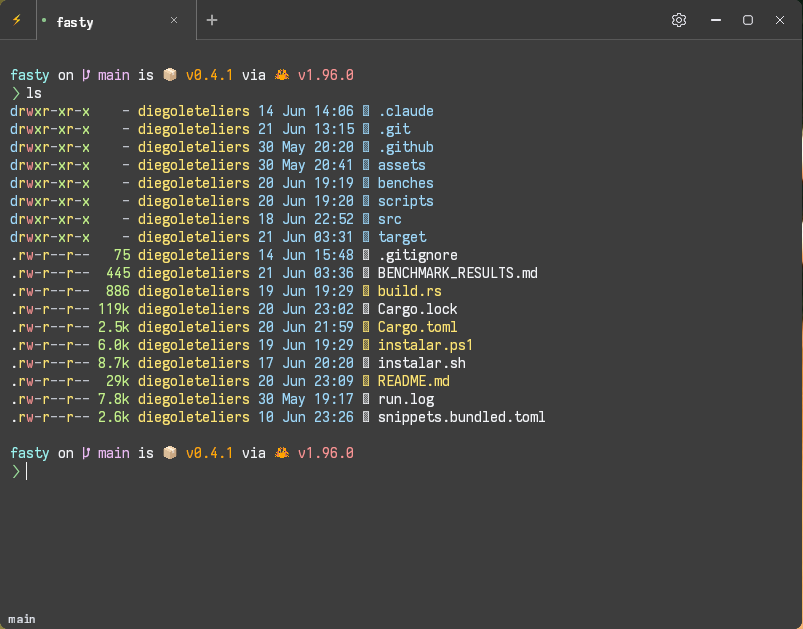
Task: Click the file icon beside .gitignore
Action: tap(366, 255)
